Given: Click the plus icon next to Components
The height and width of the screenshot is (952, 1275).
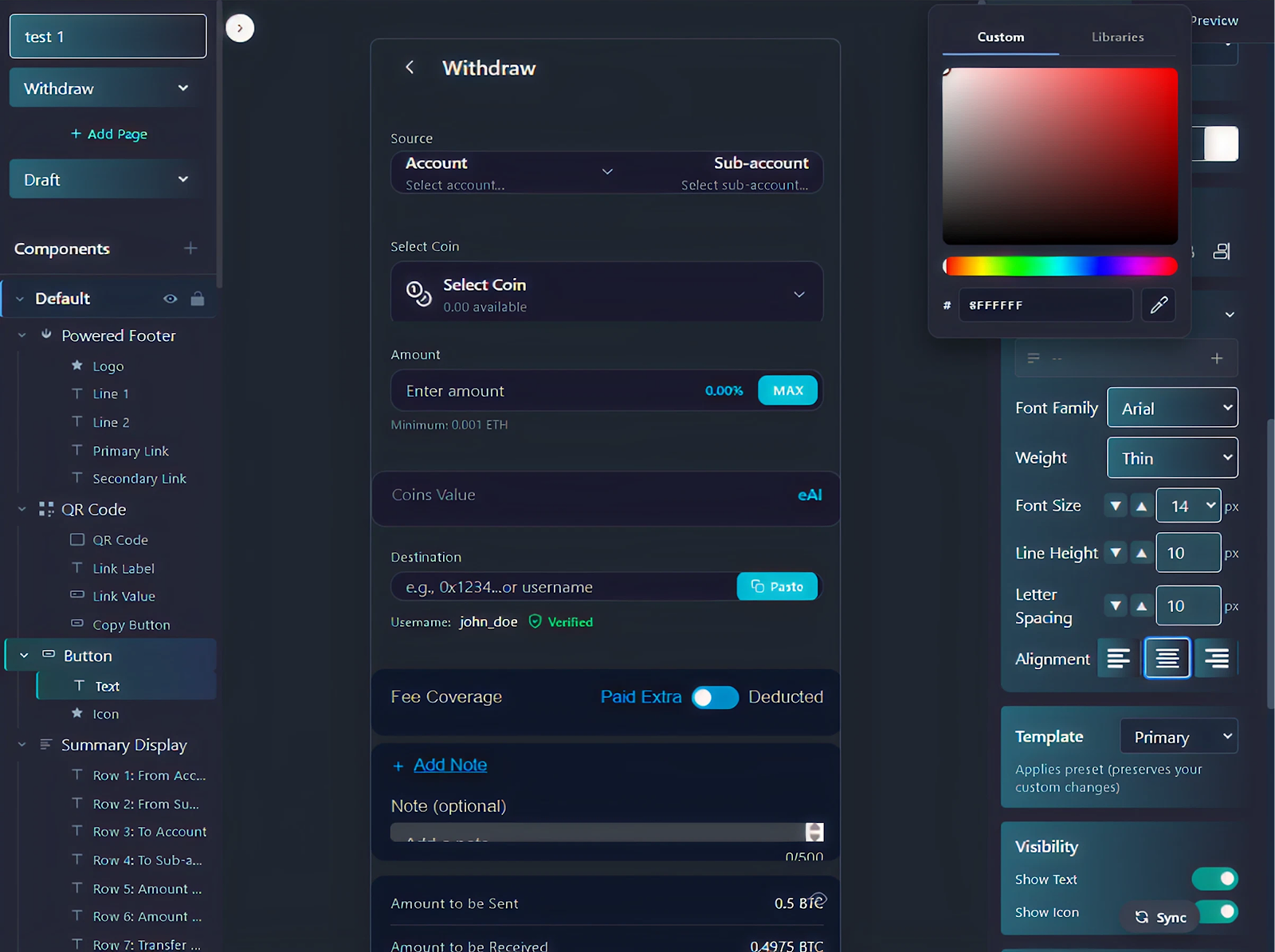Looking at the screenshot, I should point(190,249).
